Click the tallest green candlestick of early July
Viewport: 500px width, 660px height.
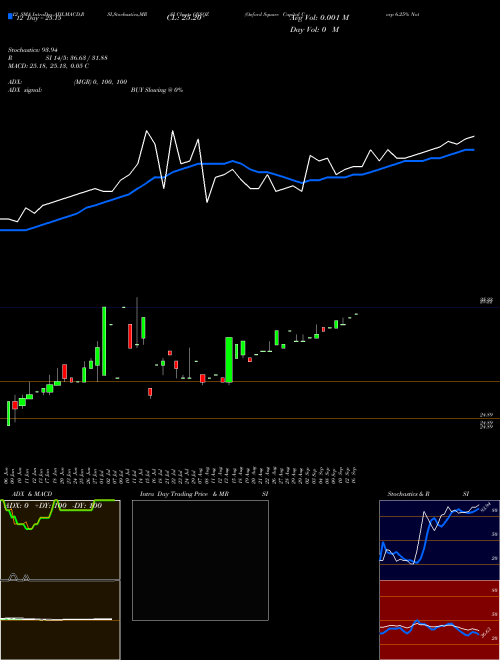(104, 341)
